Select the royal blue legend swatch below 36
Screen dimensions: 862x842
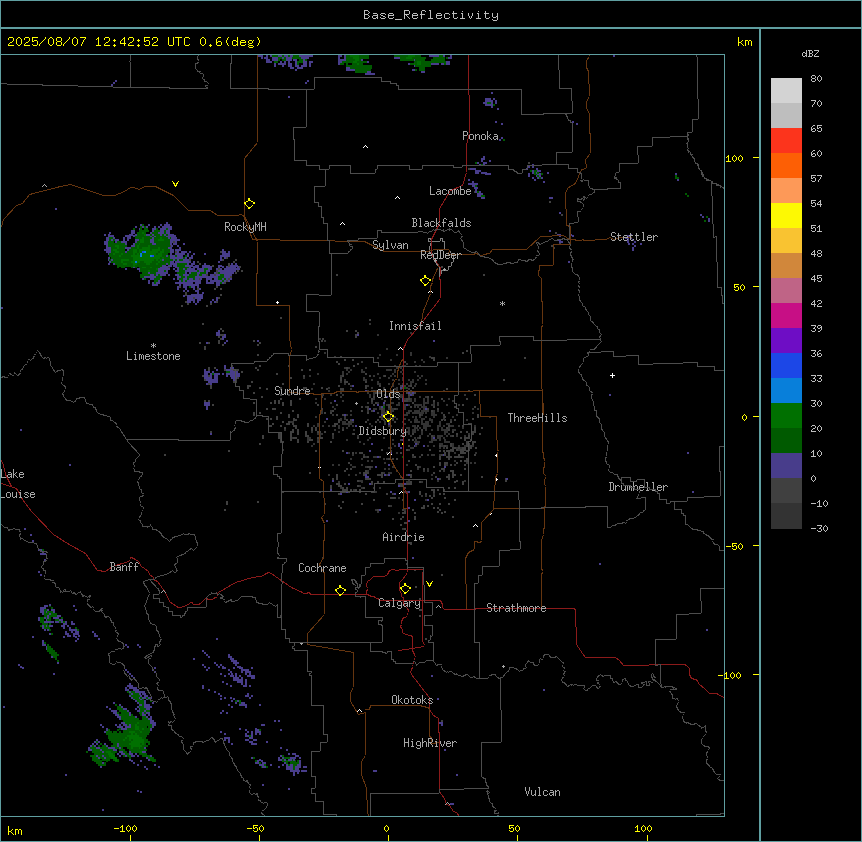point(786,365)
